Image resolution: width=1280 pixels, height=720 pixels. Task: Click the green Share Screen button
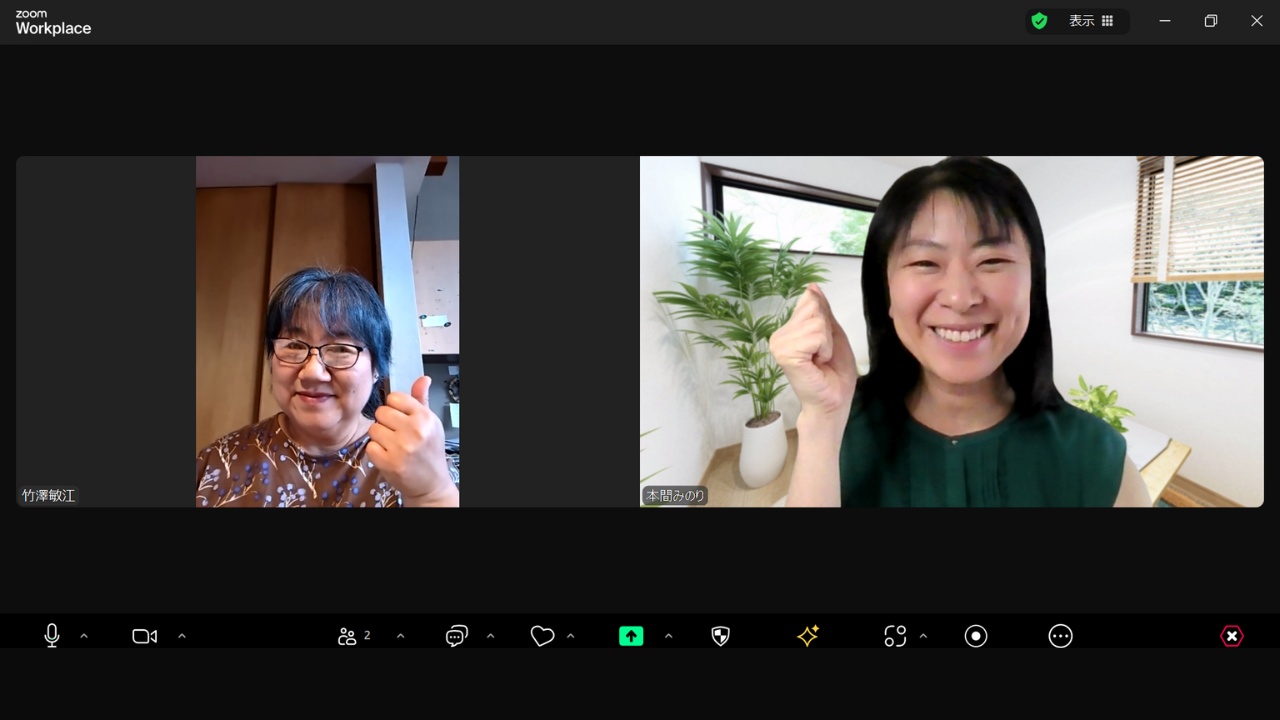pos(631,636)
